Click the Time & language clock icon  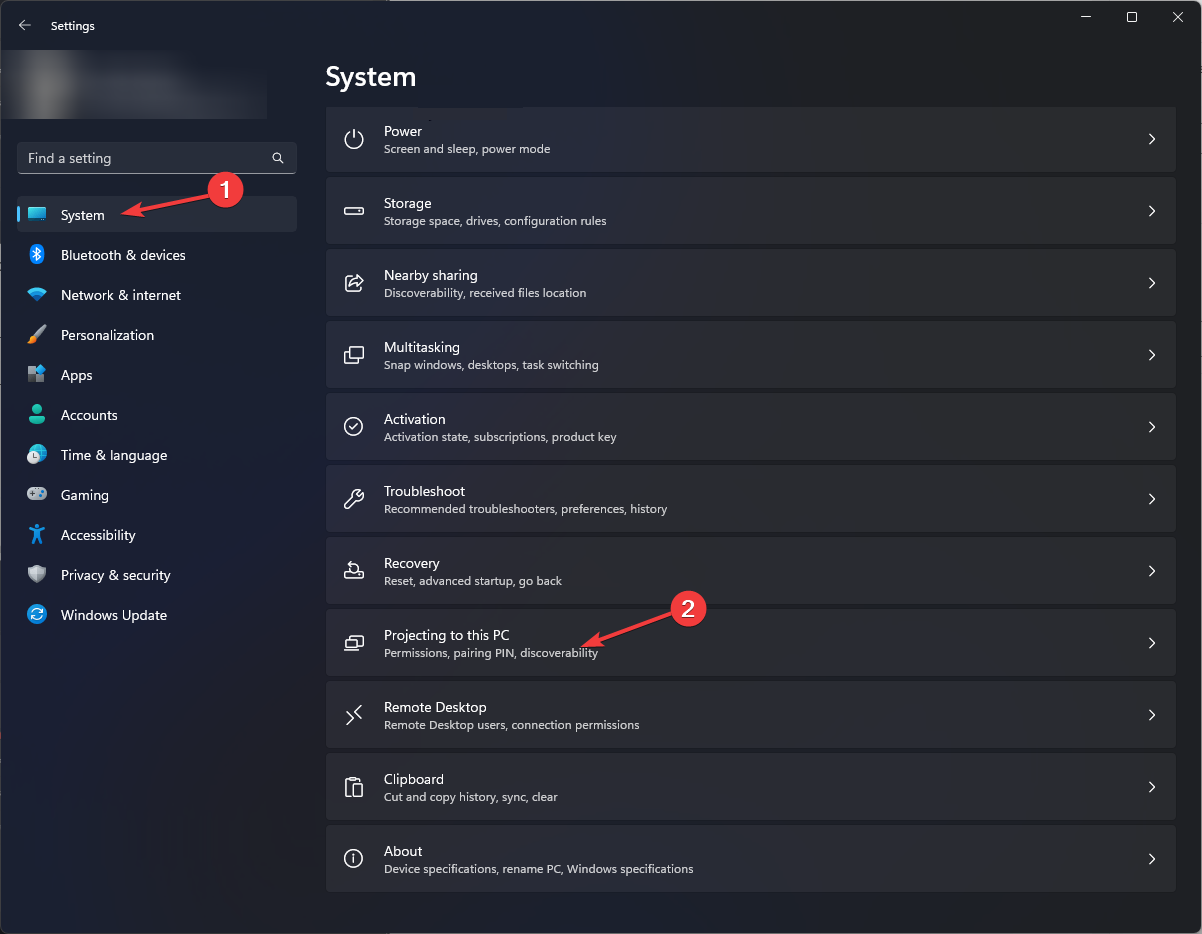[x=37, y=455]
